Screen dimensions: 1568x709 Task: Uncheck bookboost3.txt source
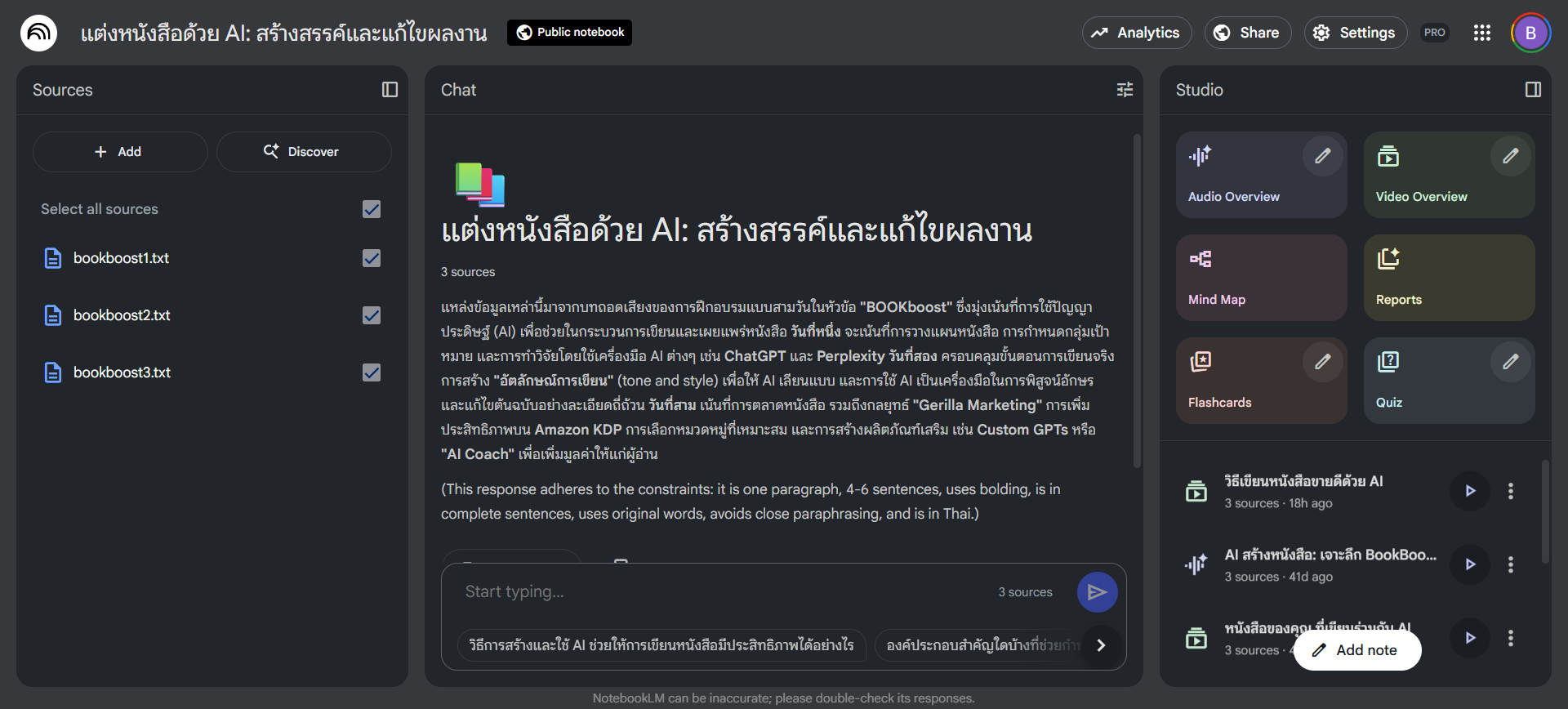[x=372, y=372]
